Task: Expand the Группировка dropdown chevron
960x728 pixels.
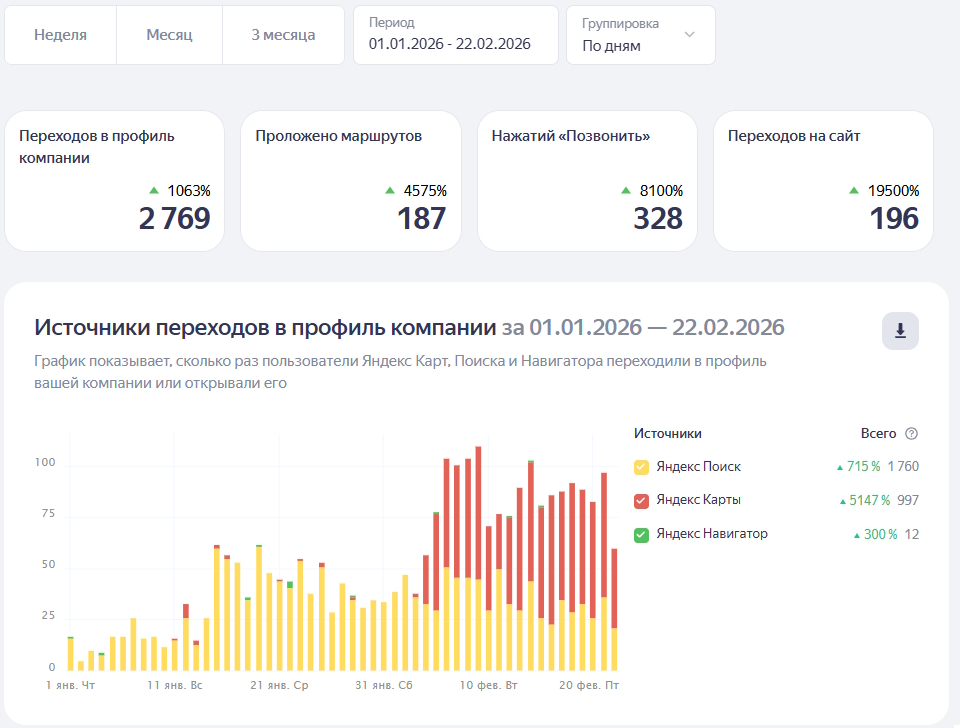Action: click(689, 34)
